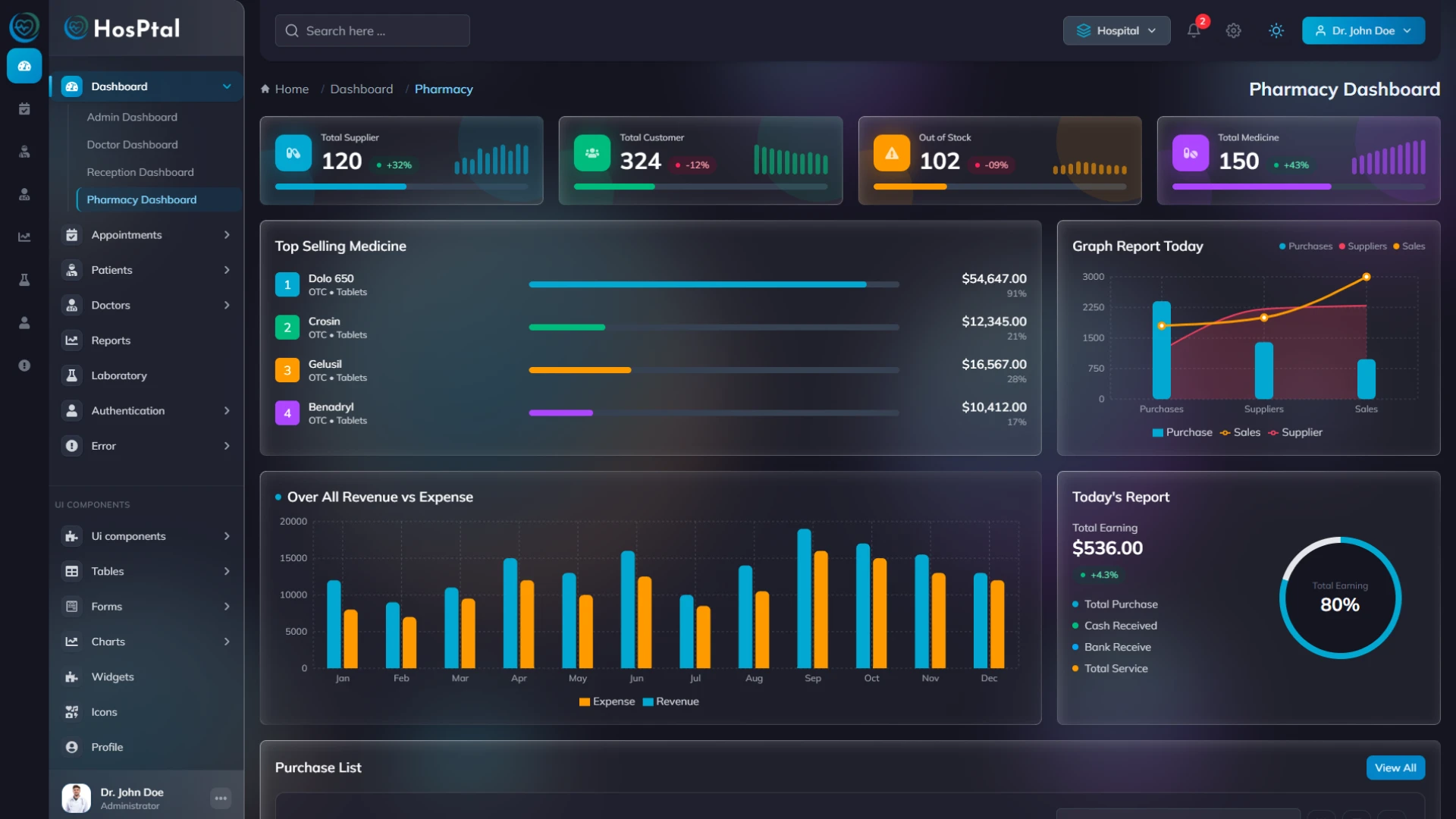The width and height of the screenshot is (1456, 819).
Task: Toggle the Supplier line series below the graph
Action: (x=1295, y=432)
